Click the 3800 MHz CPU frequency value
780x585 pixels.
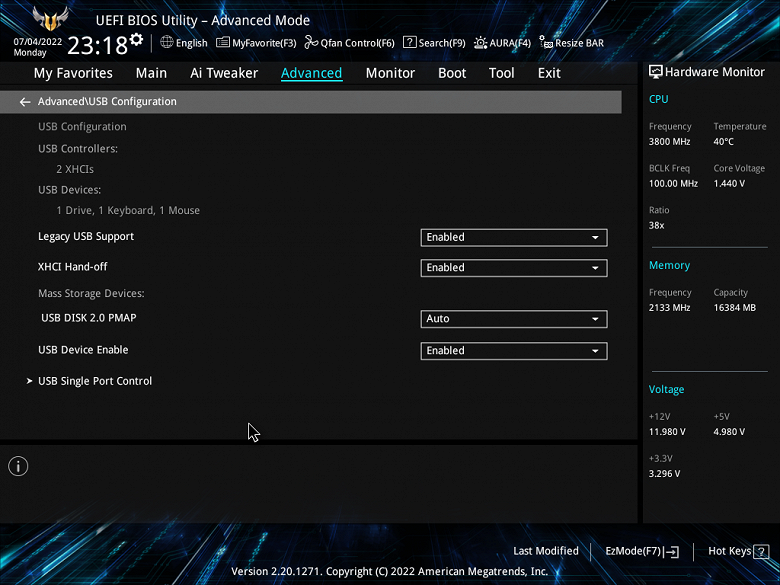[x=669, y=142]
